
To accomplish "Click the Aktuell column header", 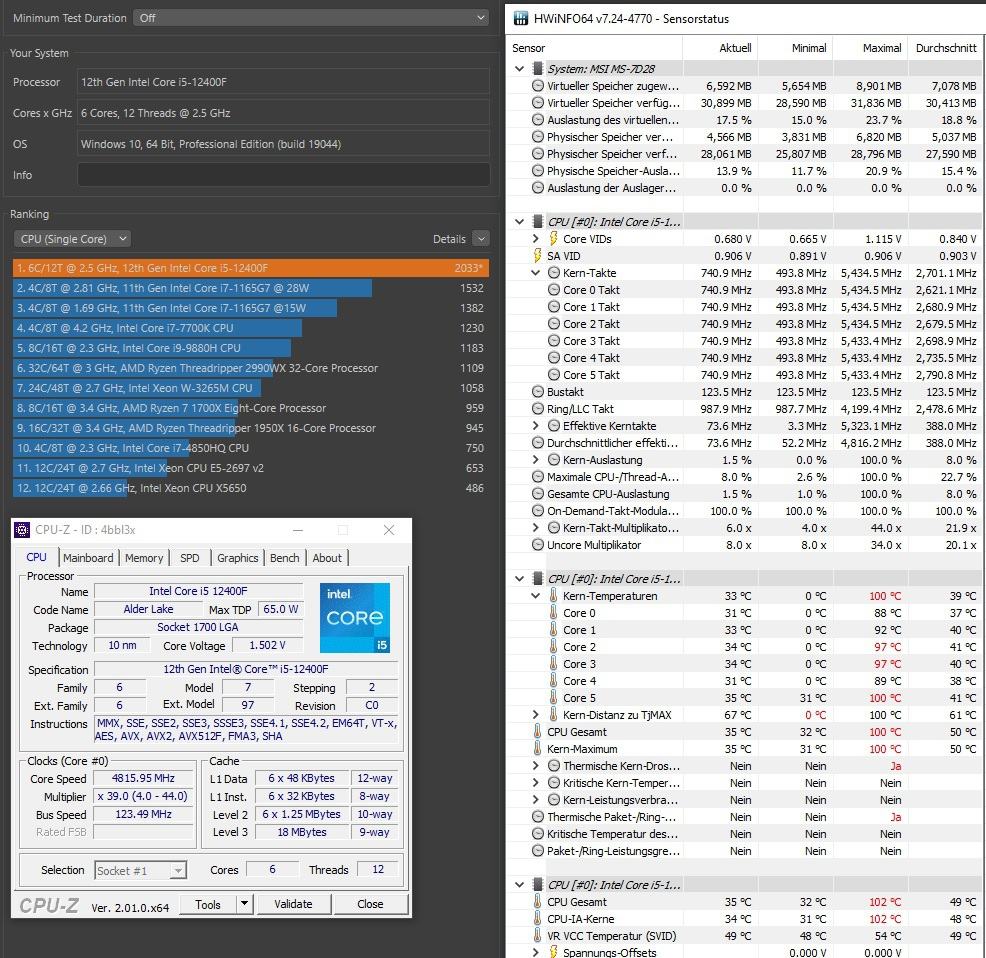I will click(720, 48).
